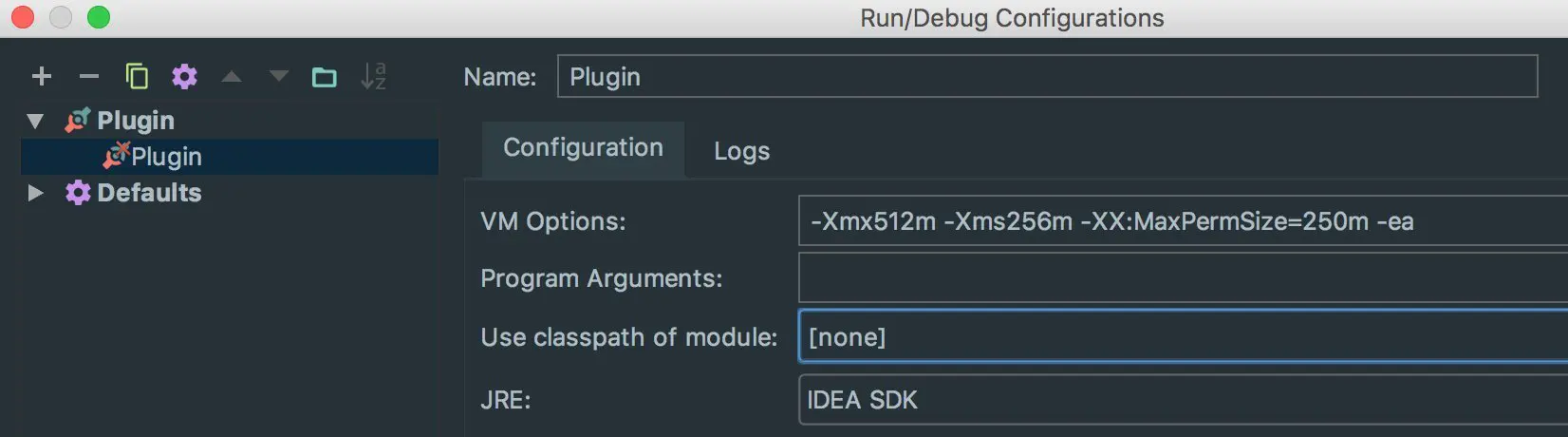This screenshot has width=1568, height=437.
Task: Move configuration down arrow
Action: click(278, 76)
